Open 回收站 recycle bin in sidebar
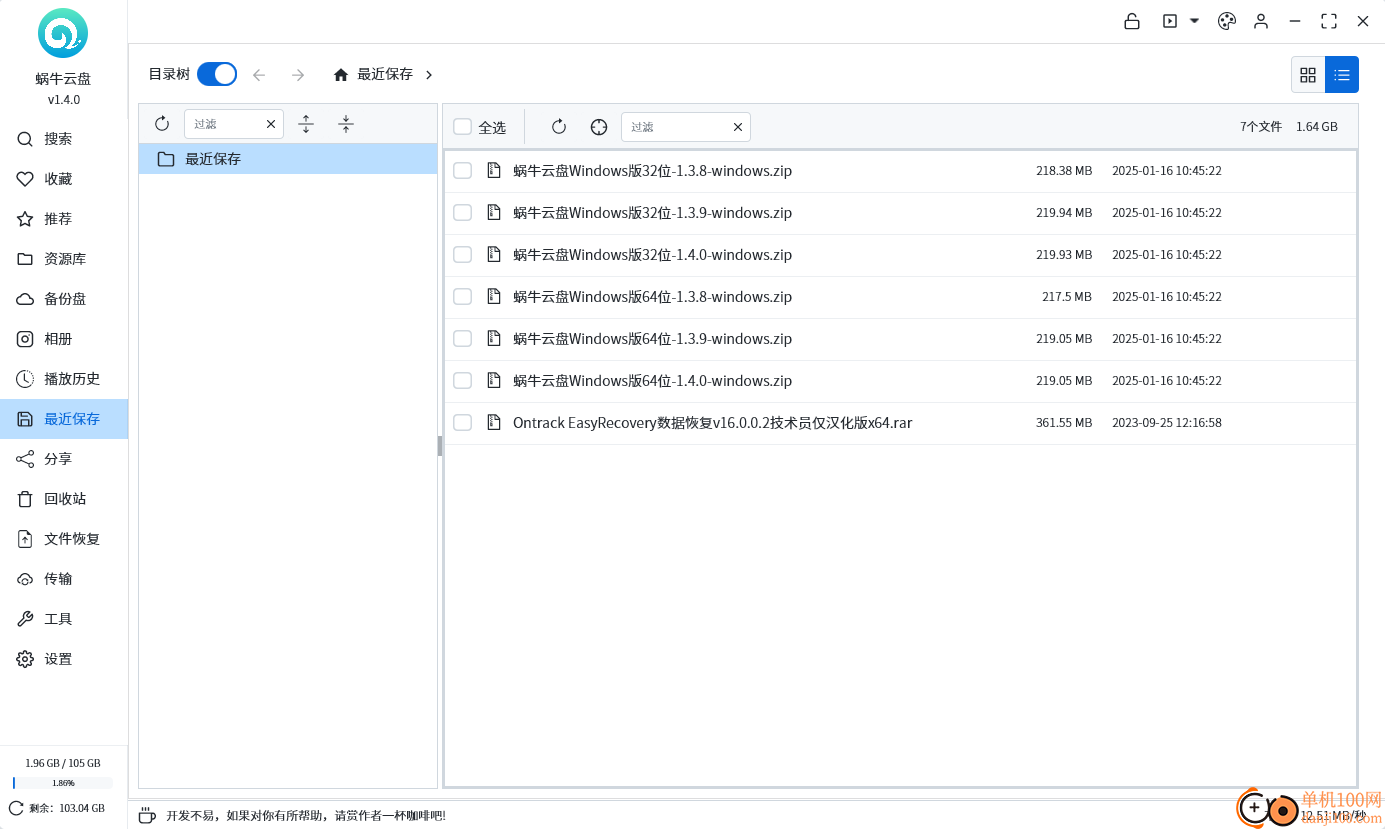The image size is (1385, 829). 64,499
